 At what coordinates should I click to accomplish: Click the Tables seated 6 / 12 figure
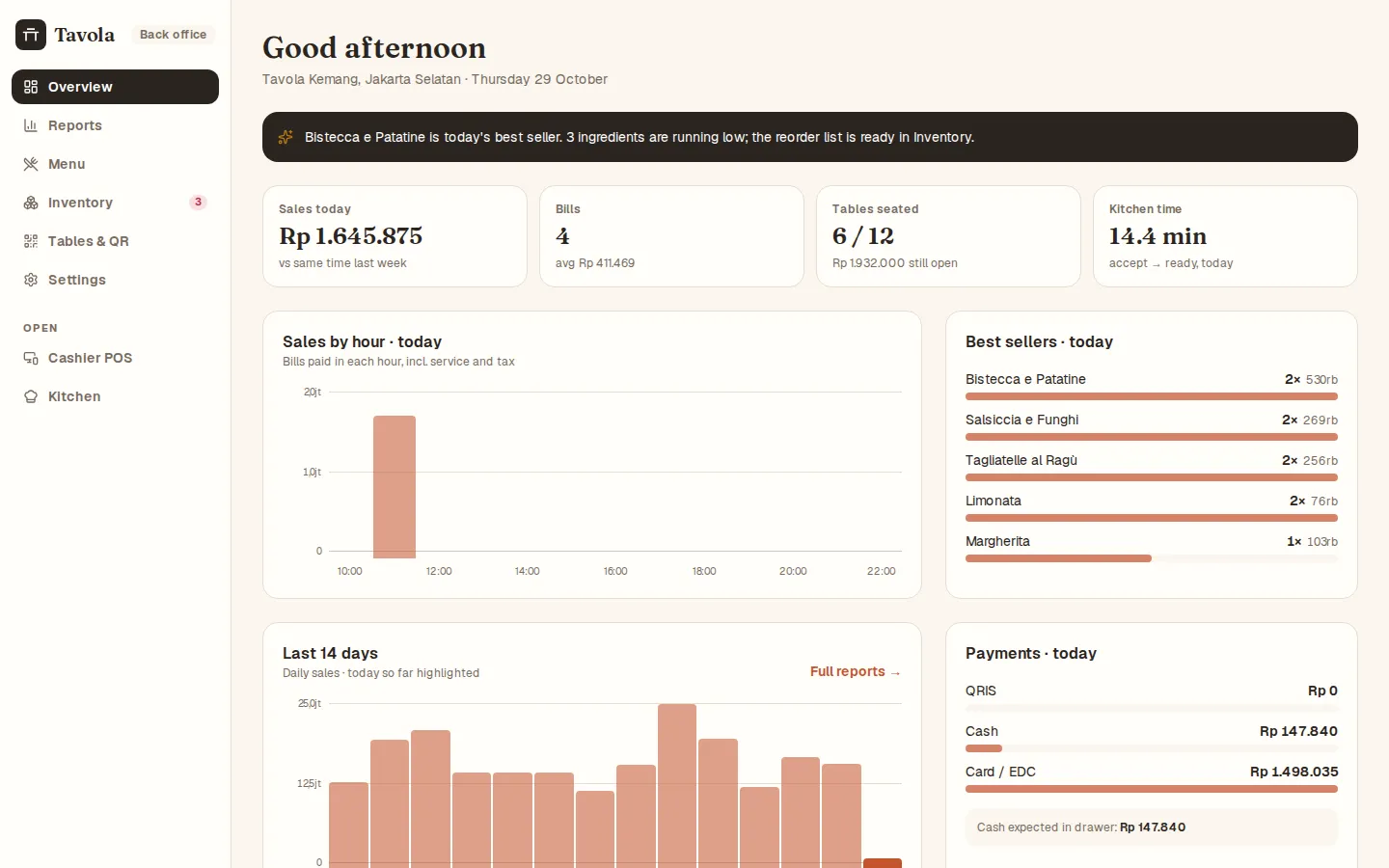863,236
